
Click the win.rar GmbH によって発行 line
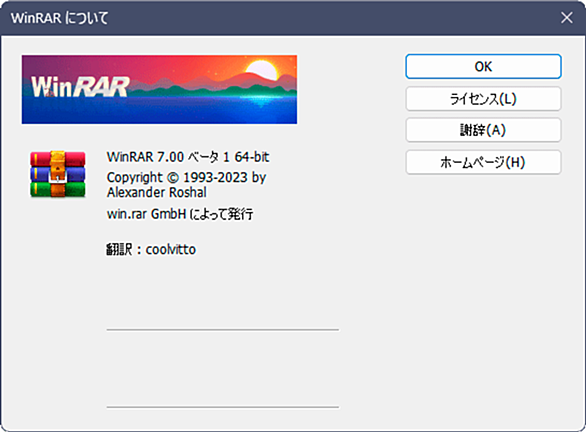(x=180, y=214)
